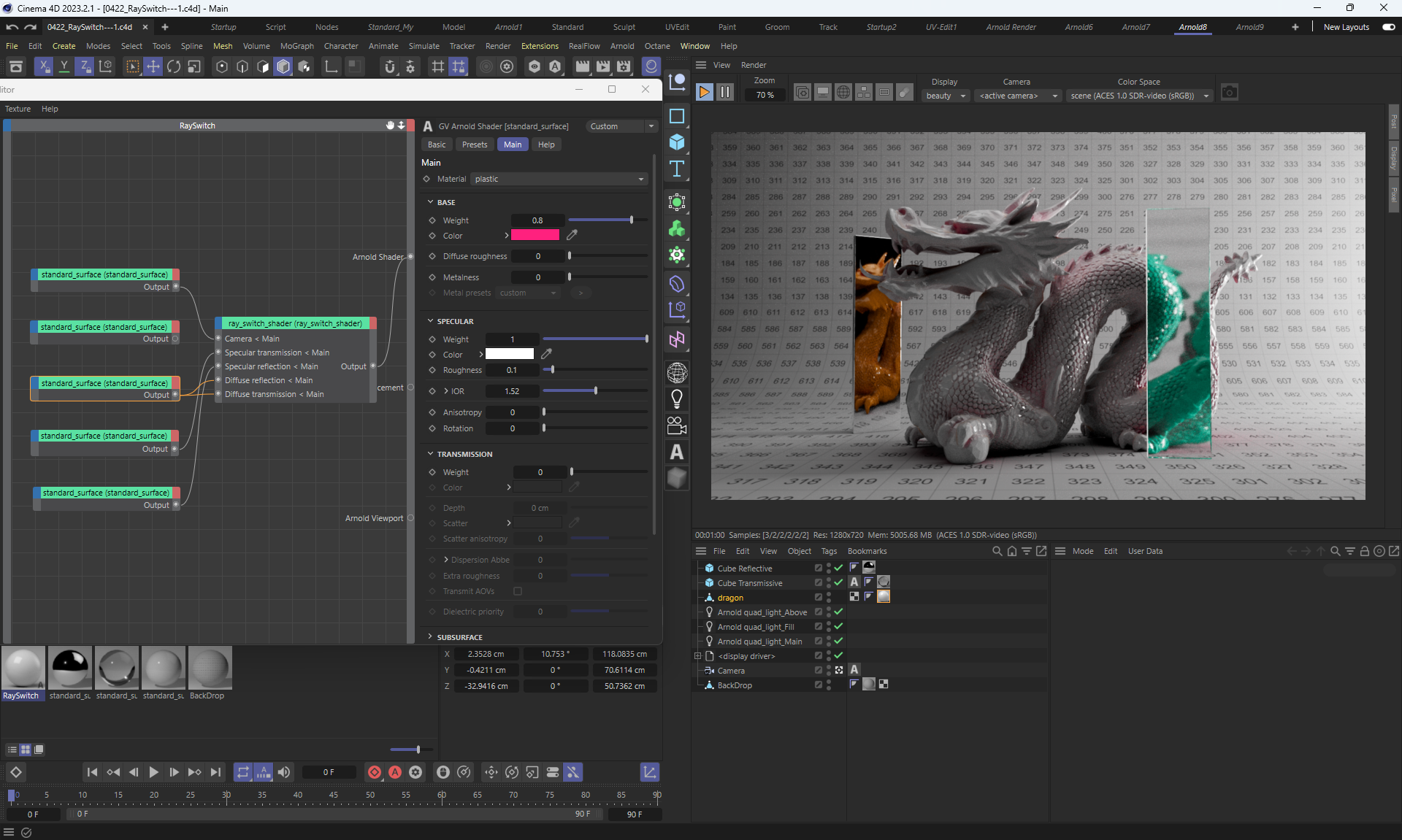Open the Material preset dropdown
Image resolution: width=1402 pixels, height=840 pixels.
[x=559, y=179]
